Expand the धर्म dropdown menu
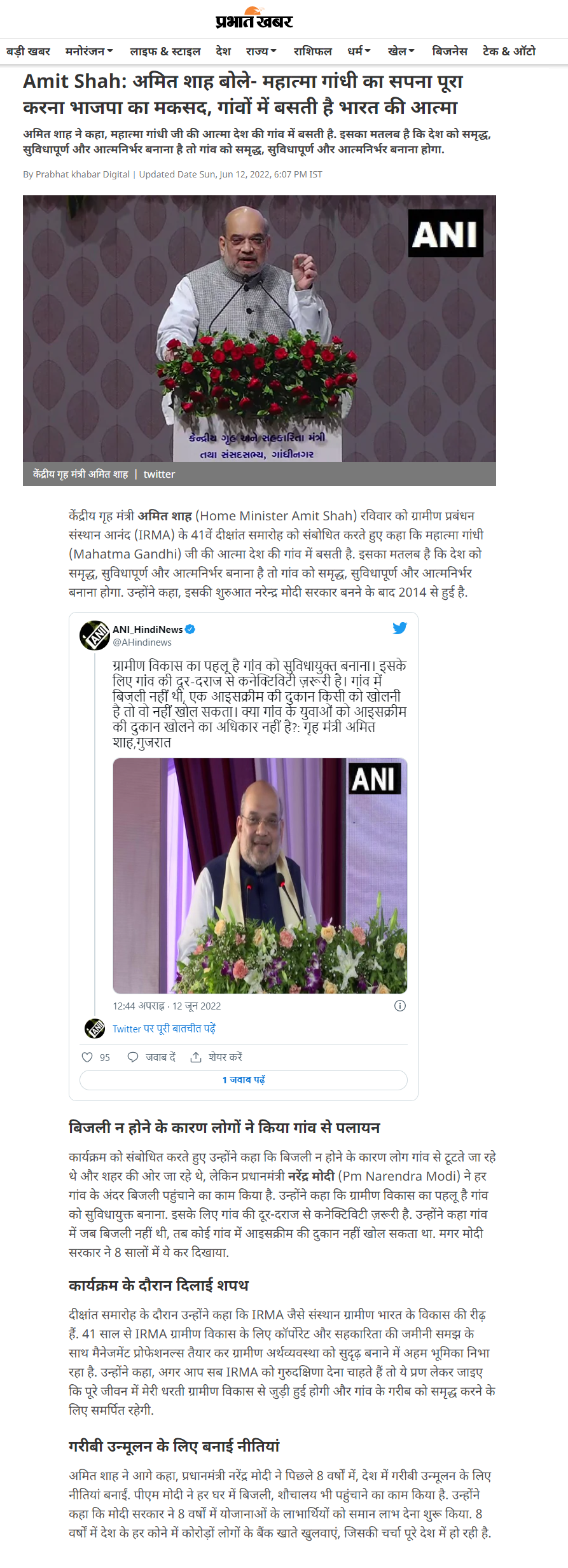 click(359, 51)
